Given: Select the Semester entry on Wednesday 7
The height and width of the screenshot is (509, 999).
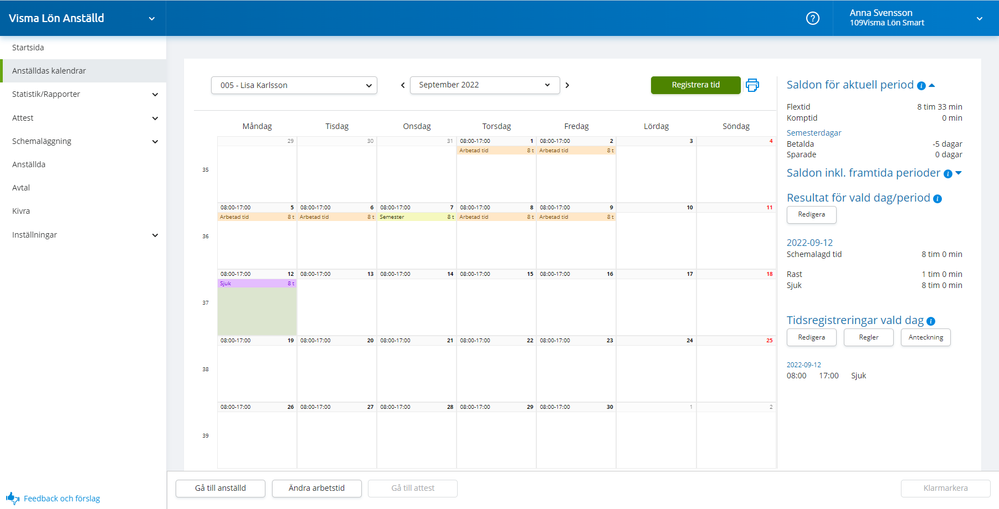Looking at the screenshot, I should tap(416, 216).
